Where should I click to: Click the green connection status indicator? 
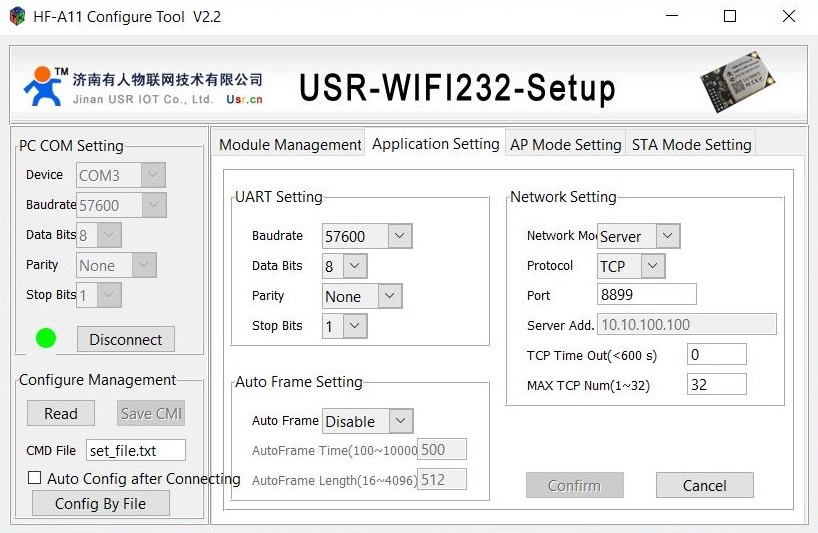[x=45, y=338]
